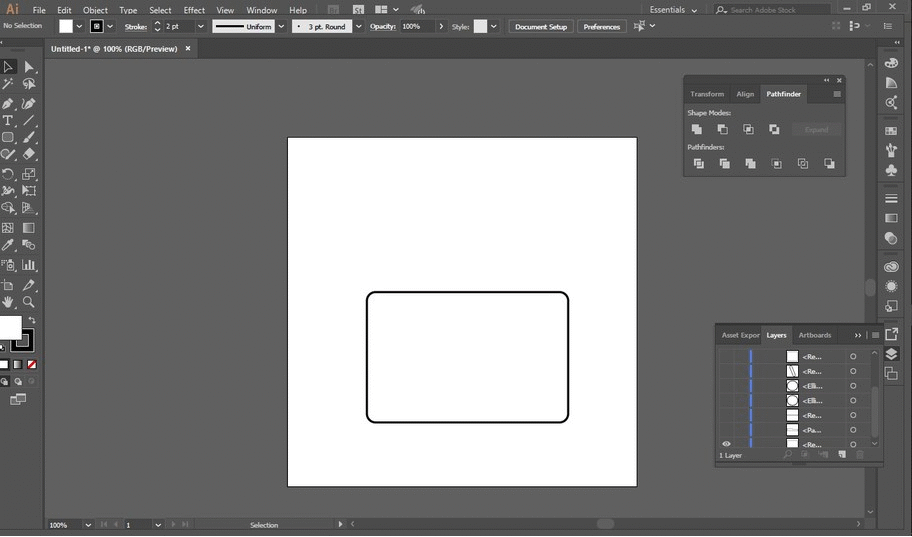Select the Eyedropper tool
912x537 pixels.
(x=8, y=244)
